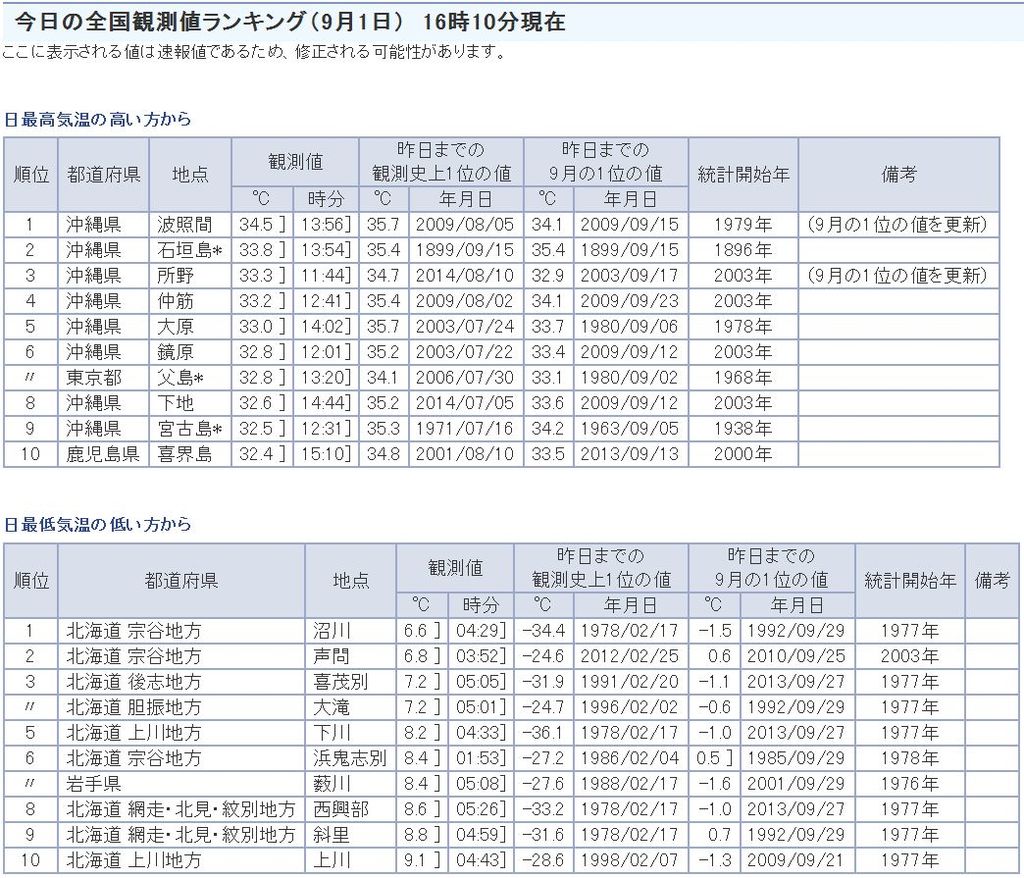The image size is (1024, 878).
Task: Click the 9月の1位の値を更新 remark in 所野 row
Action: (897, 275)
